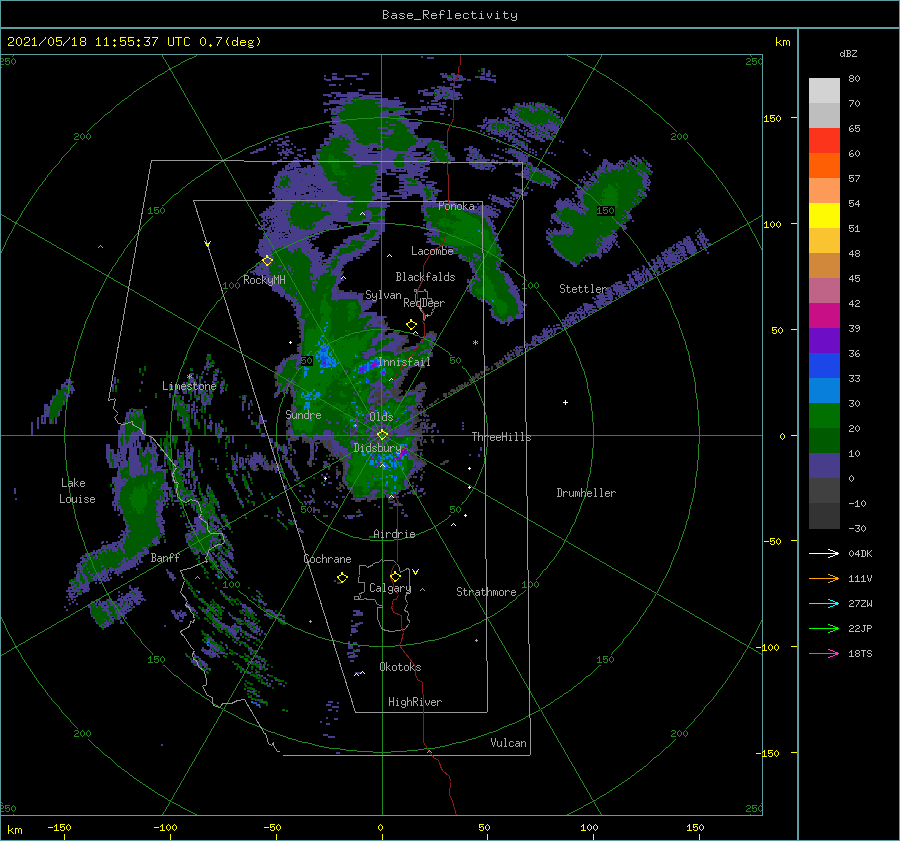The width and height of the screenshot is (900, 841).
Task: Click the cyan 27ZW arrow in legend
Action: pos(824,603)
